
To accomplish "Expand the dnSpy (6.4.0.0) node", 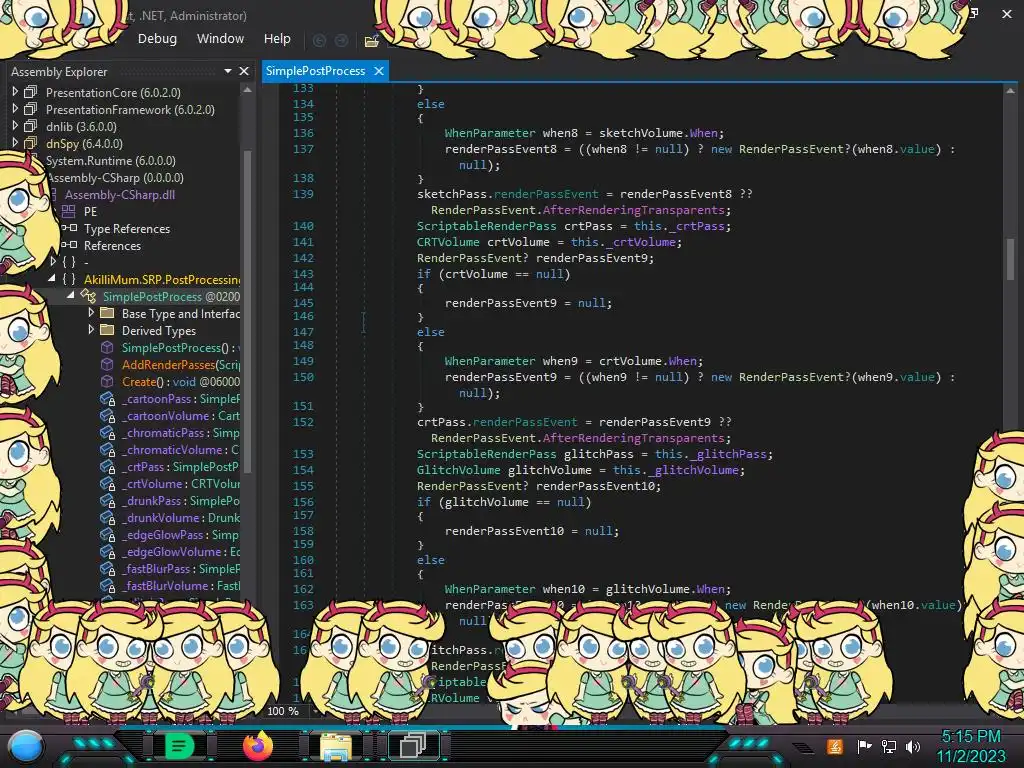I will pos(15,143).
